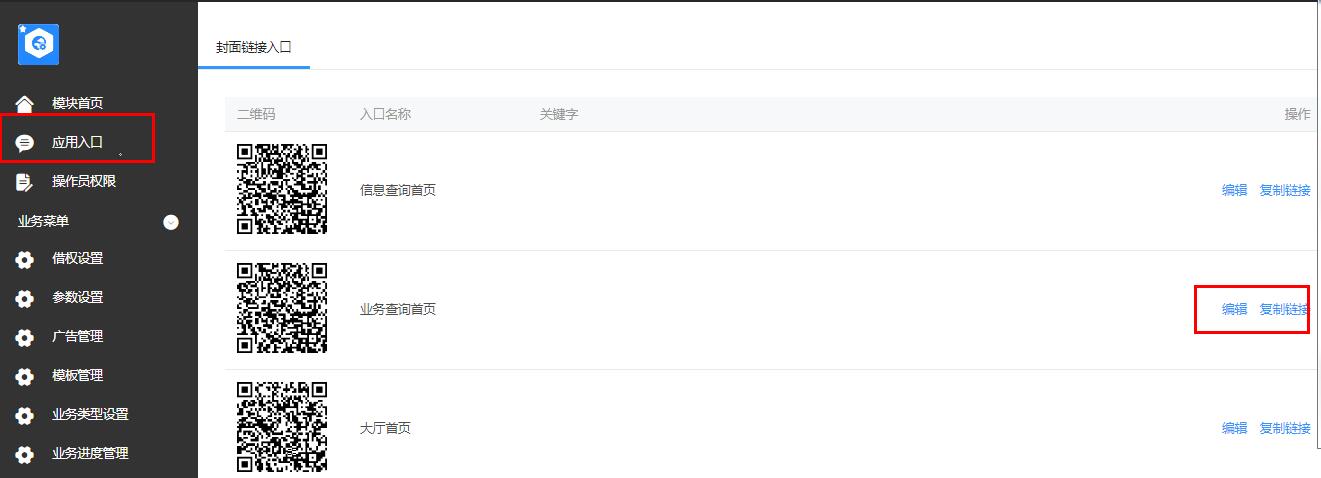Click the gear icon next to 业务类型设置
1321x478 pixels.
25,415
